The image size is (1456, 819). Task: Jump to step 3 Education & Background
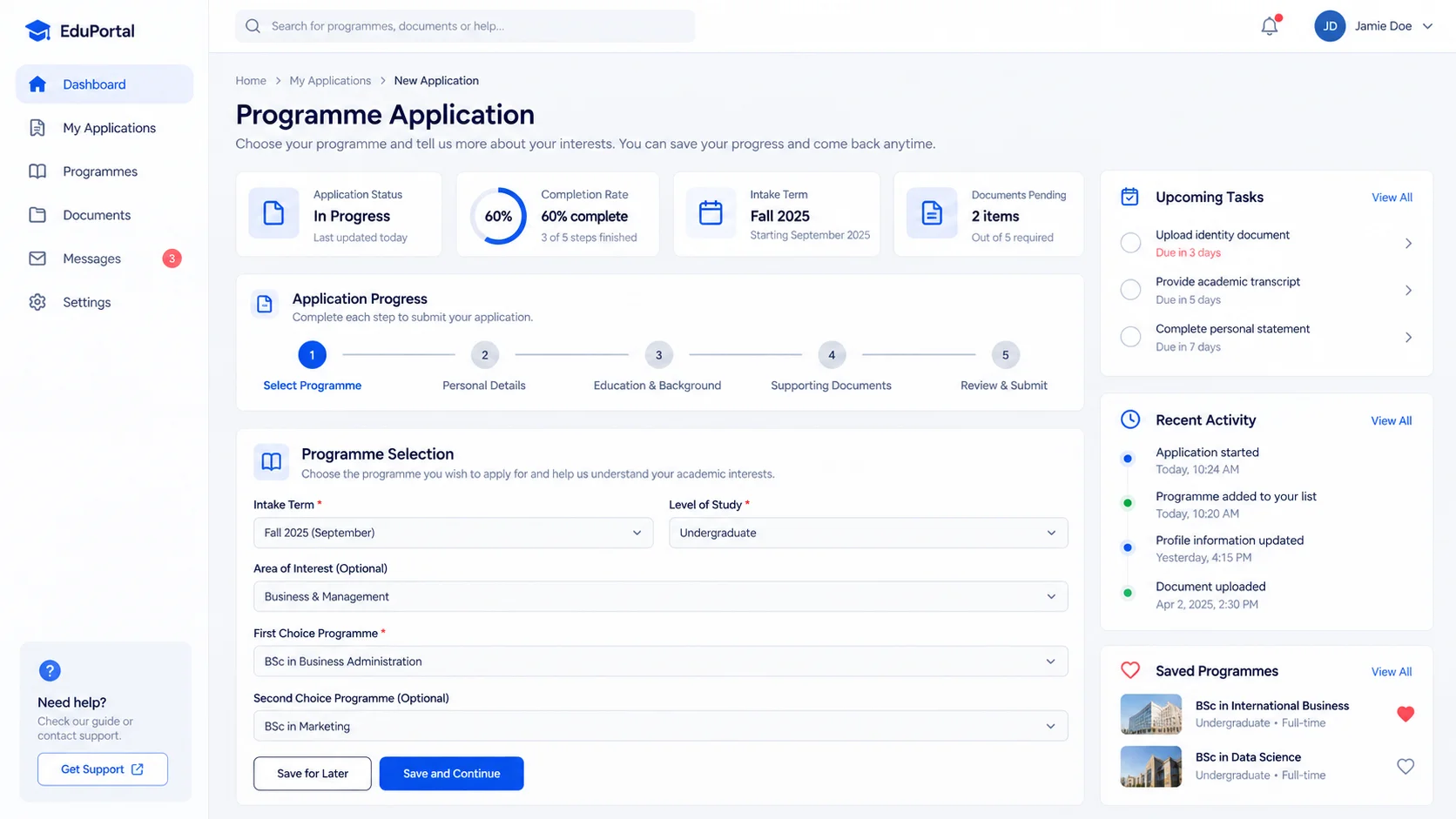coord(658,355)
